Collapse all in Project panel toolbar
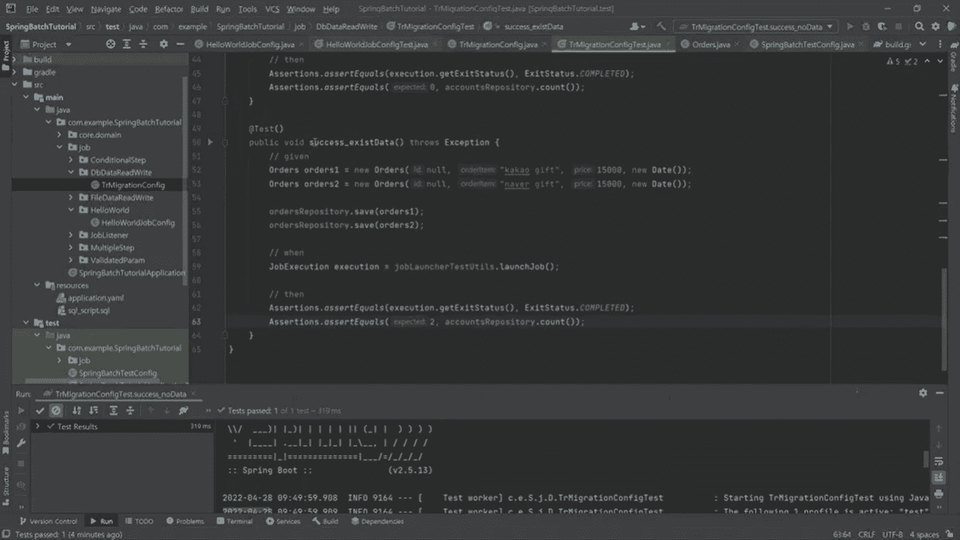Viewport: 960px width, 540px height. (143, 44)
